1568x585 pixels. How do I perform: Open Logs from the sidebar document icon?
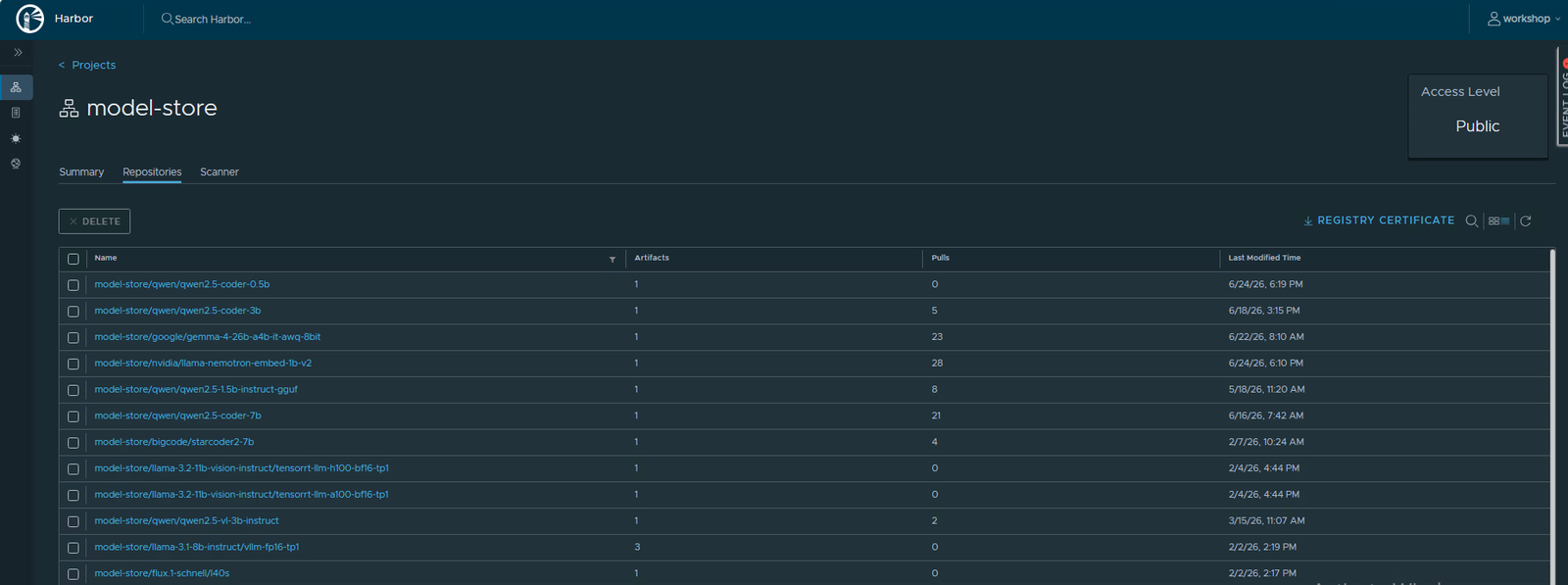16,113
